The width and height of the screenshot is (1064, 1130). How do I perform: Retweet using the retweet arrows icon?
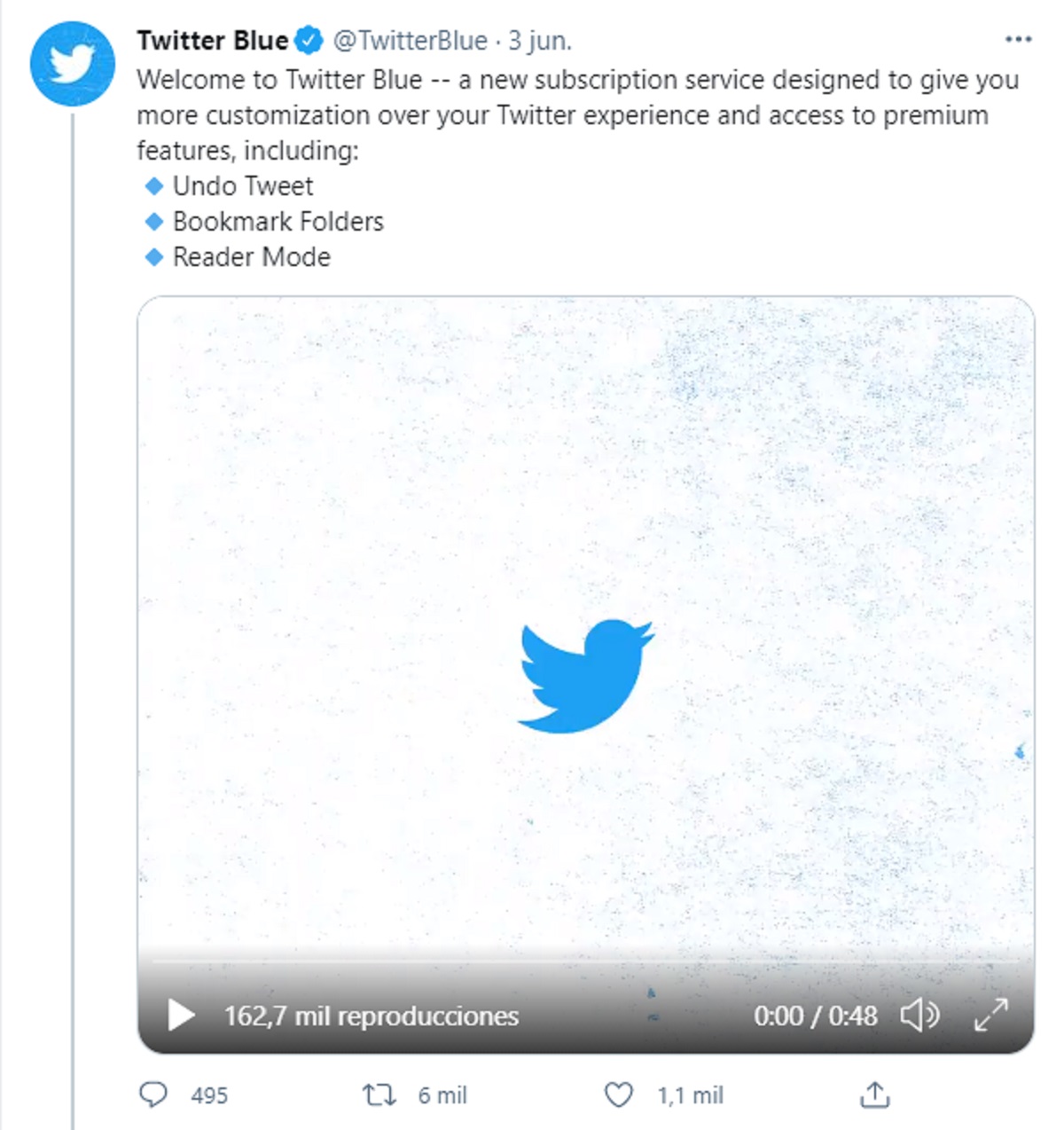(379, 1095)
